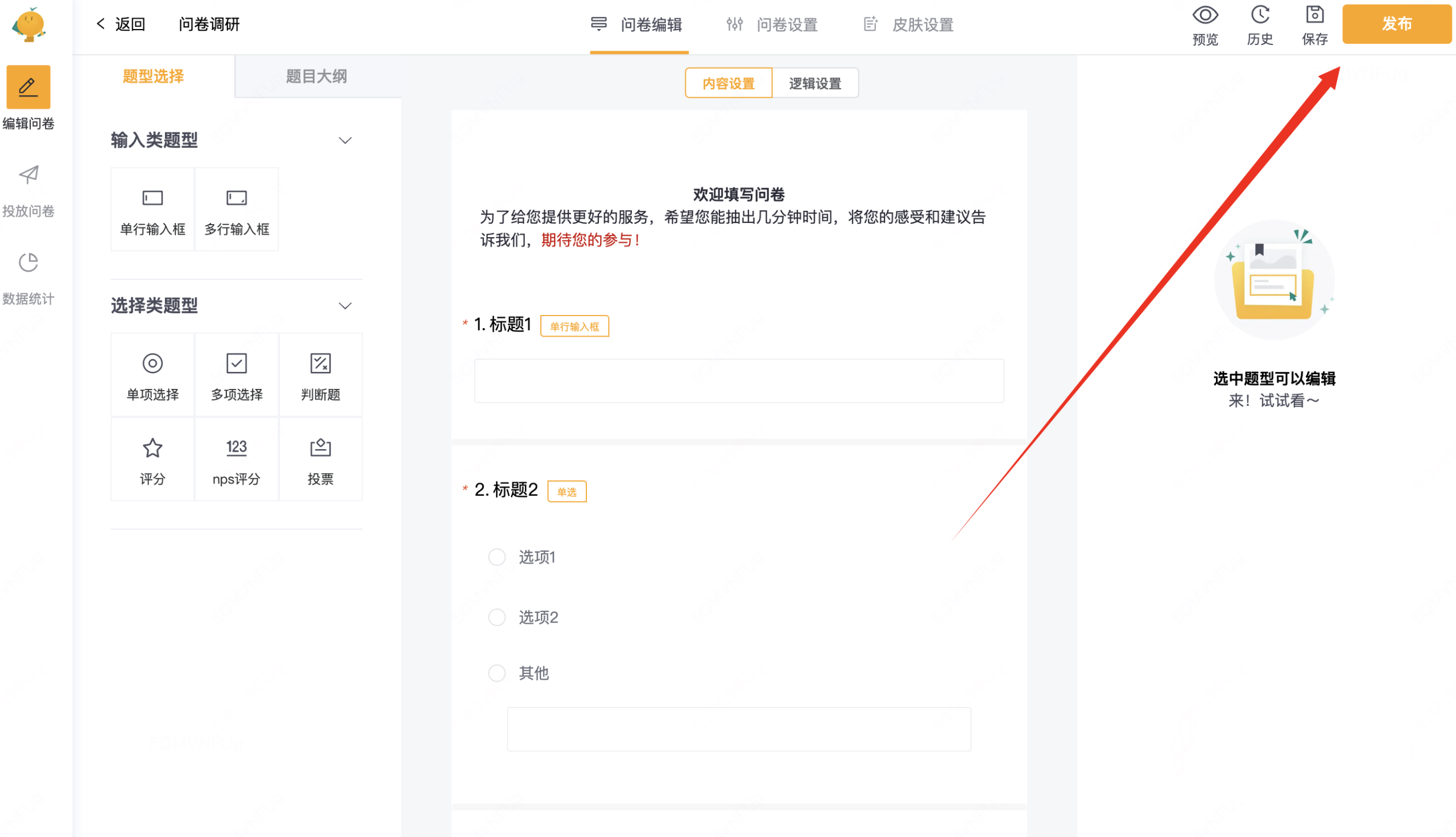Click the orange 发布 button
The image size is (1456, 837).
click(x=1396, y=24)
